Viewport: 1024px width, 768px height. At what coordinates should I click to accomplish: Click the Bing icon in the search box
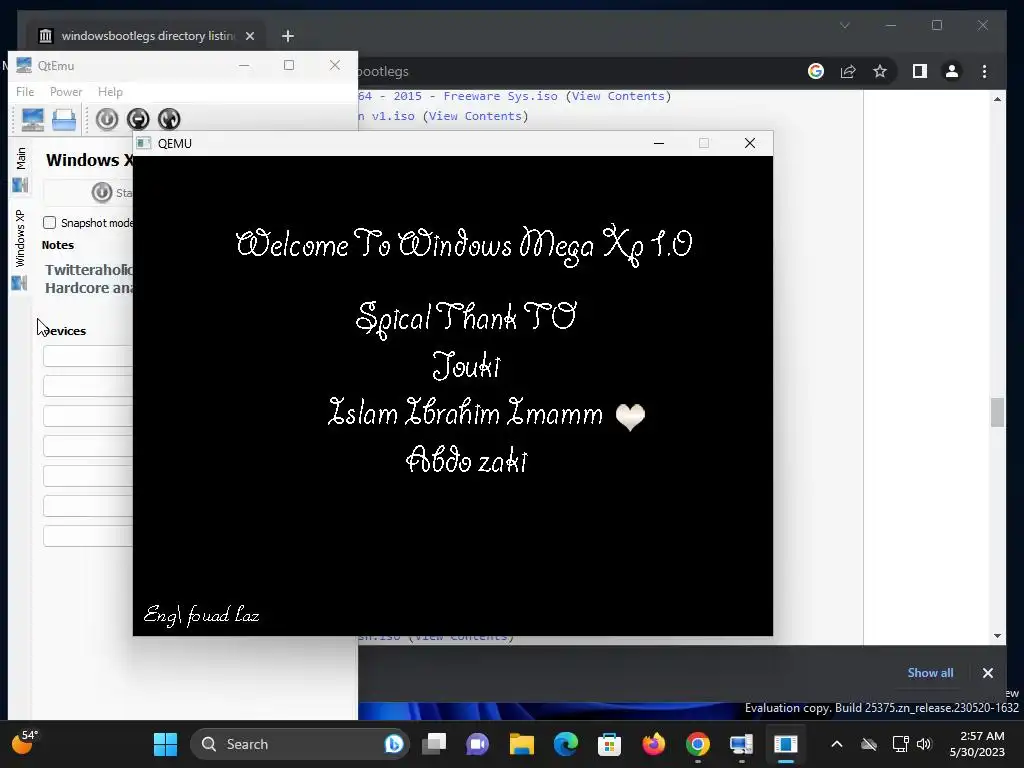tap(394, 744)
